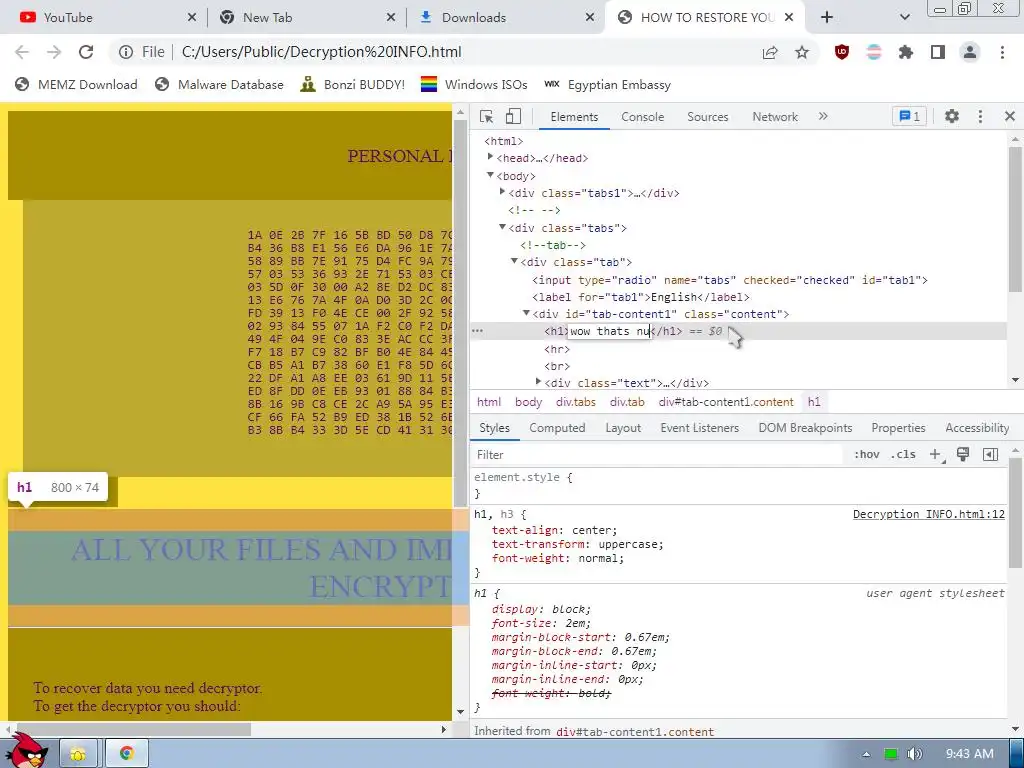Close the YouTube tab
Screen dimensions: 1024x768
(192, 18)
